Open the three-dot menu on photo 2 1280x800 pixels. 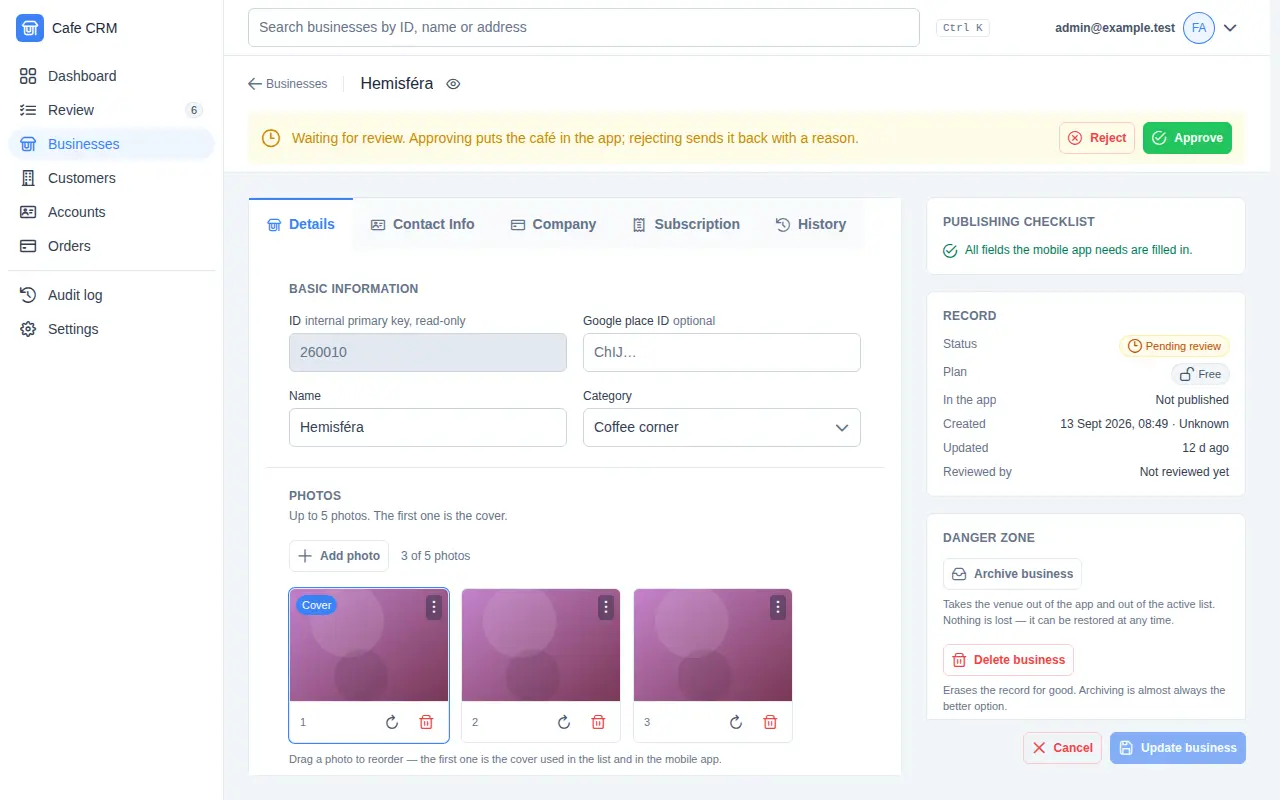(x=606, y=607)
